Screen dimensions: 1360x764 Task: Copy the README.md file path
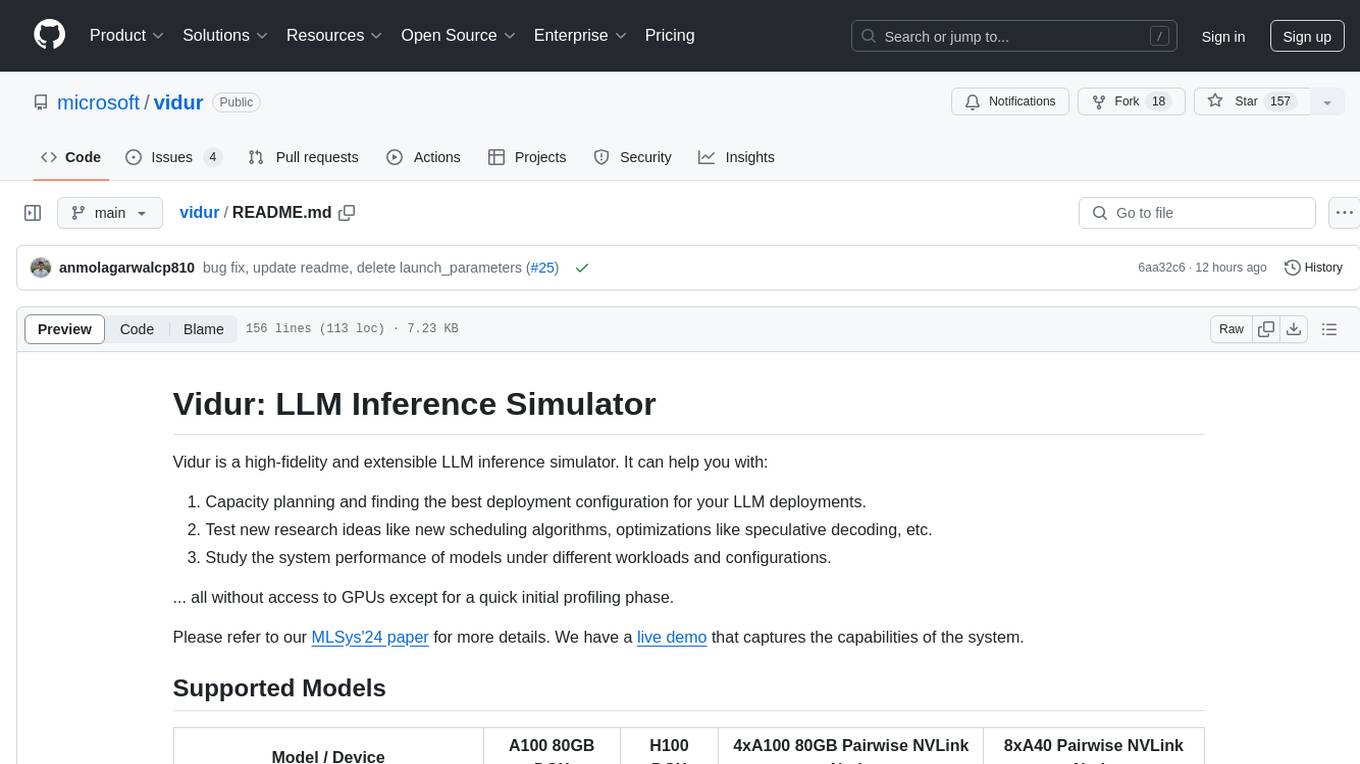[x=347, y=212]
